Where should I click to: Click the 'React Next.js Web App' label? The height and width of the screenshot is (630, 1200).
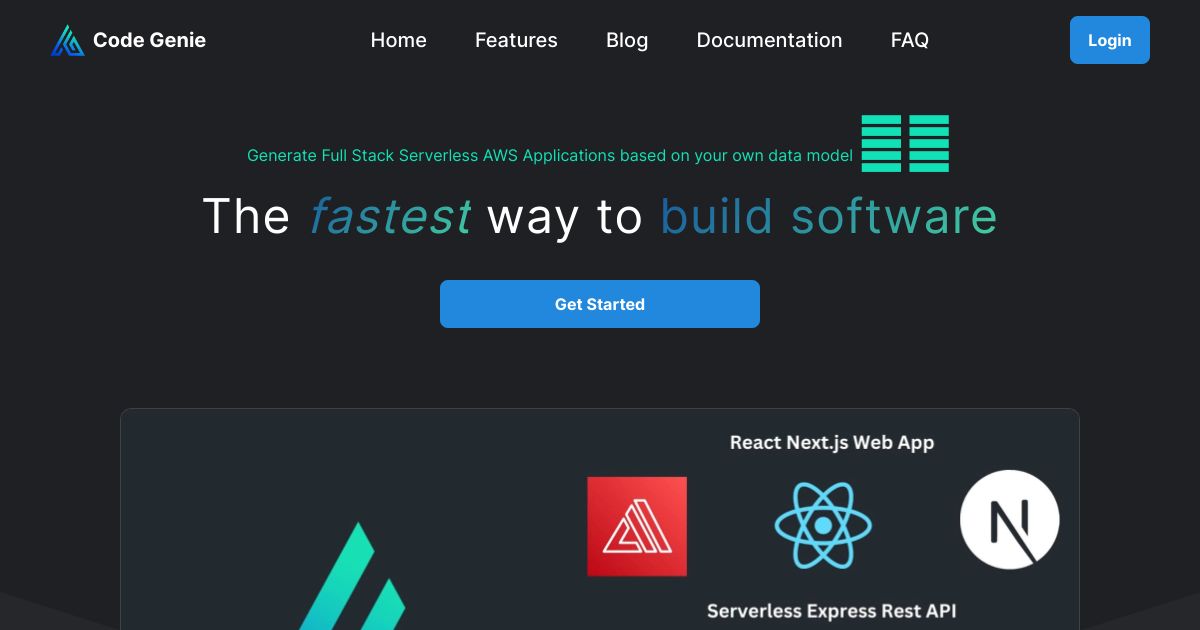[x=832, y=442]
